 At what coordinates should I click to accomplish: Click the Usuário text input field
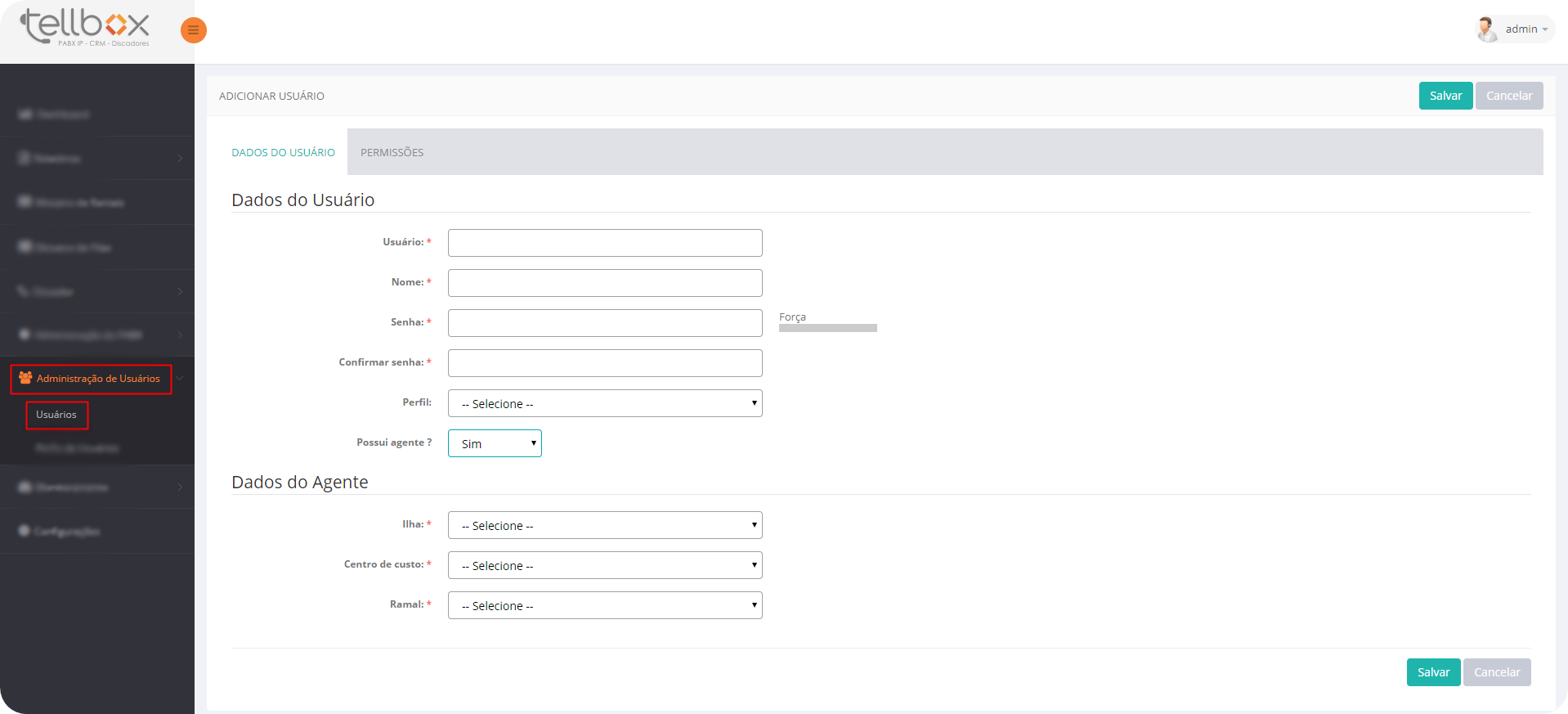point(604,243)
